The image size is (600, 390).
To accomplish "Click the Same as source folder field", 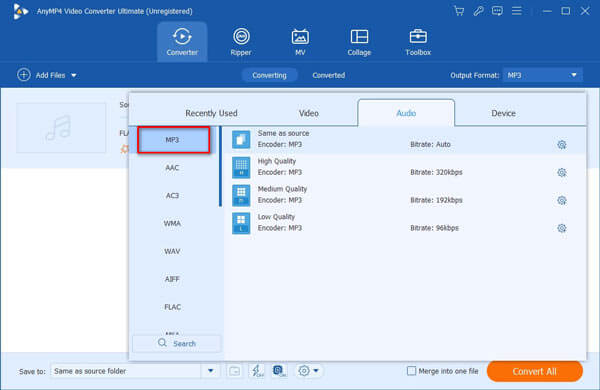I will (x=126, y=371).
